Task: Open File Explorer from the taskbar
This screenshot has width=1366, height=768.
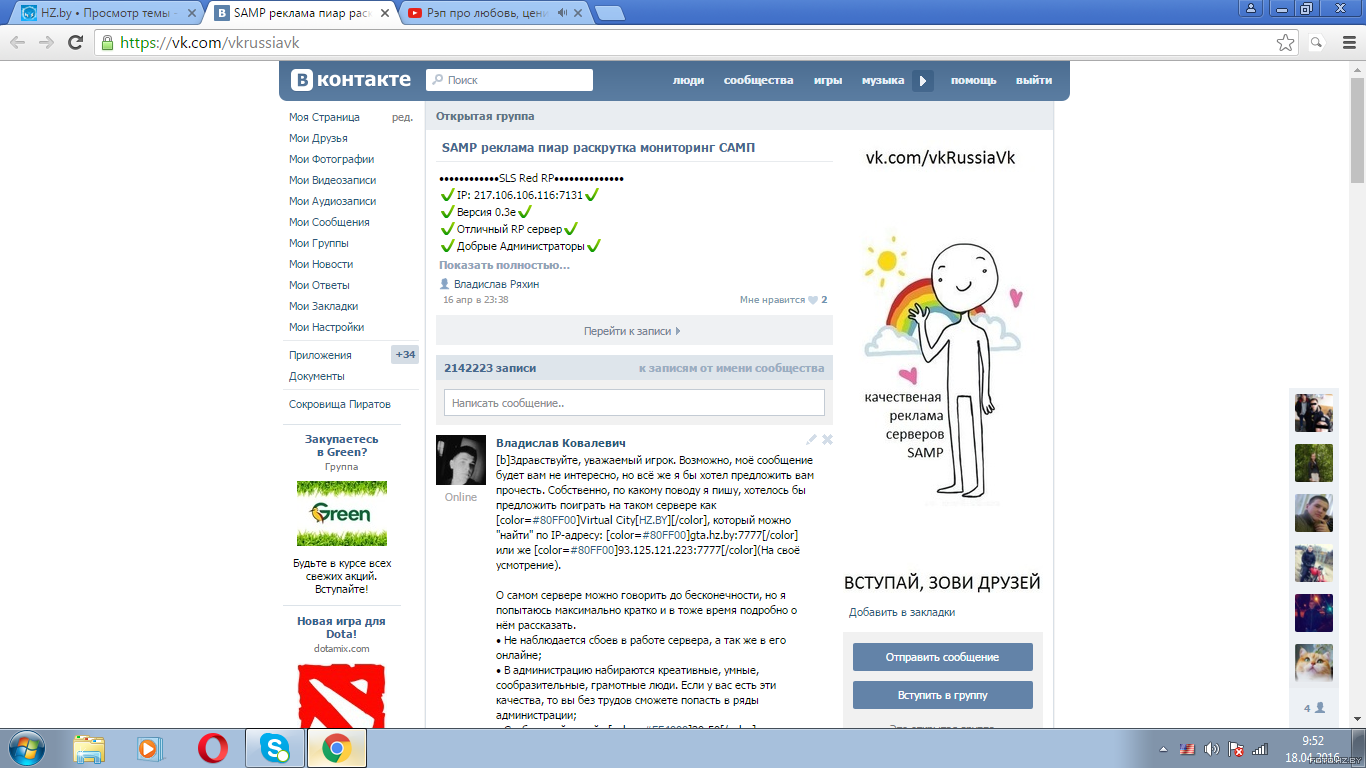Action: click(89, 748)
